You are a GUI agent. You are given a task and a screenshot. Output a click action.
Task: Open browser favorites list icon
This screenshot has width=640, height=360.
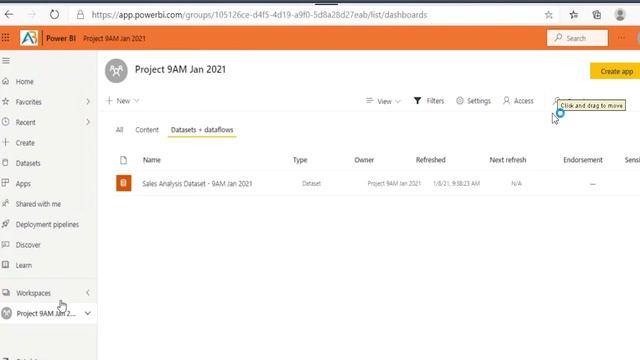(573, 15)
